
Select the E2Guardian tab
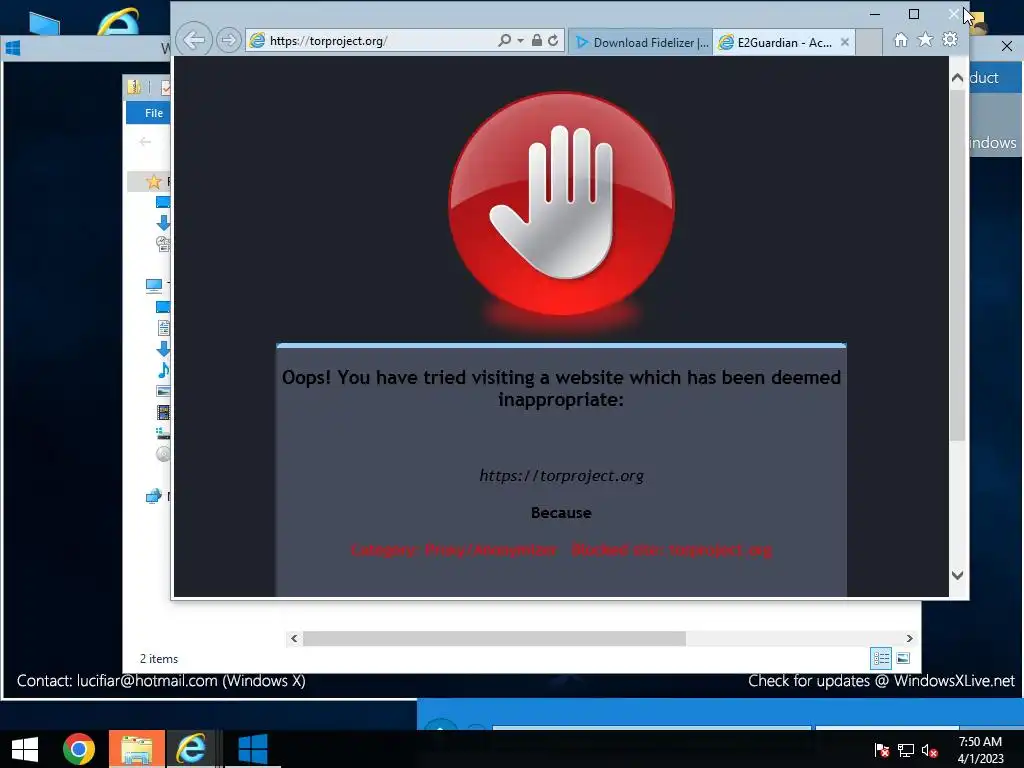(x=775, y=42)
